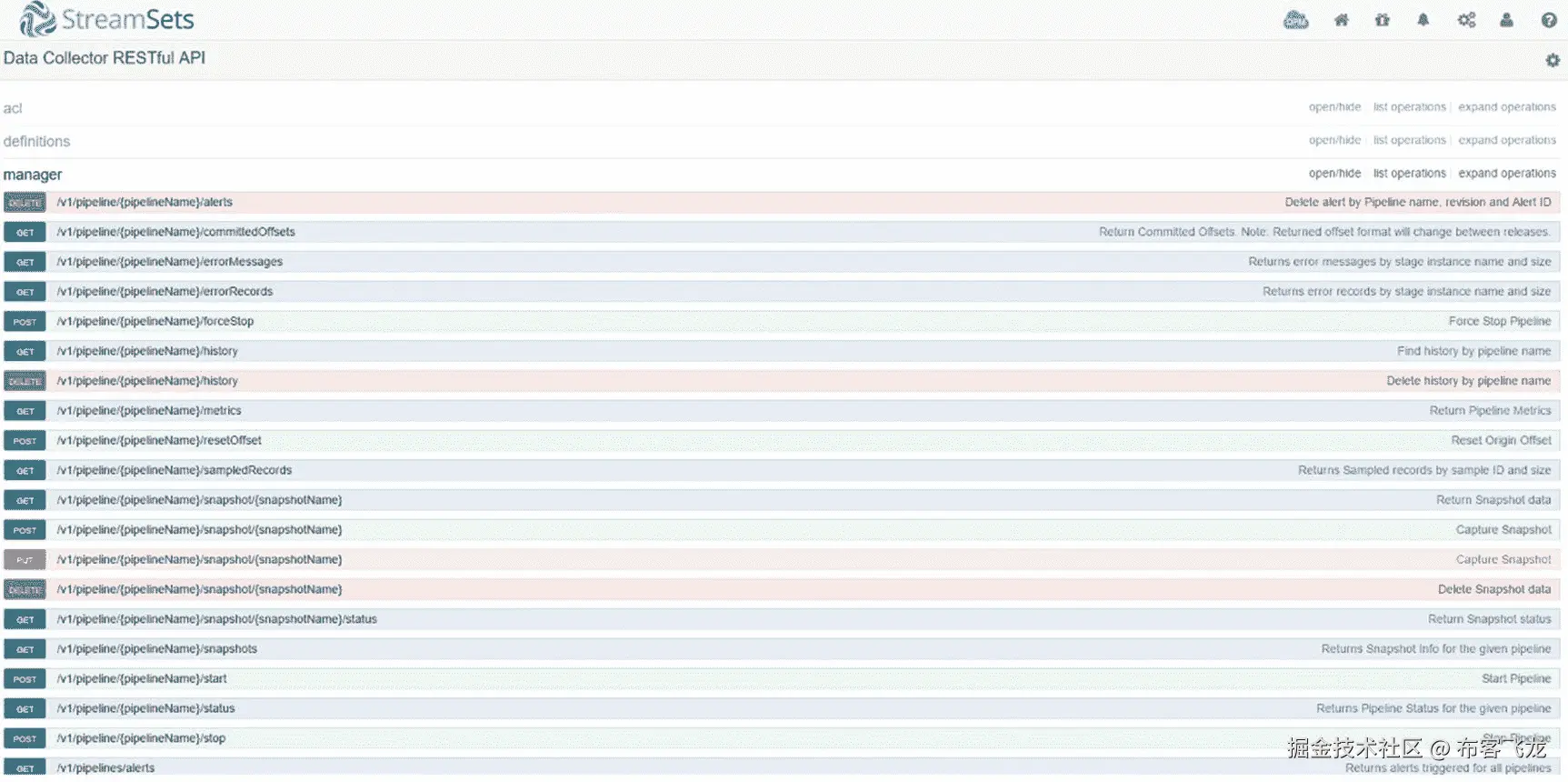The width and height of the screenshot is (1568, 782).
Task: Open the forceStop endpoint path
Action: 155,321
